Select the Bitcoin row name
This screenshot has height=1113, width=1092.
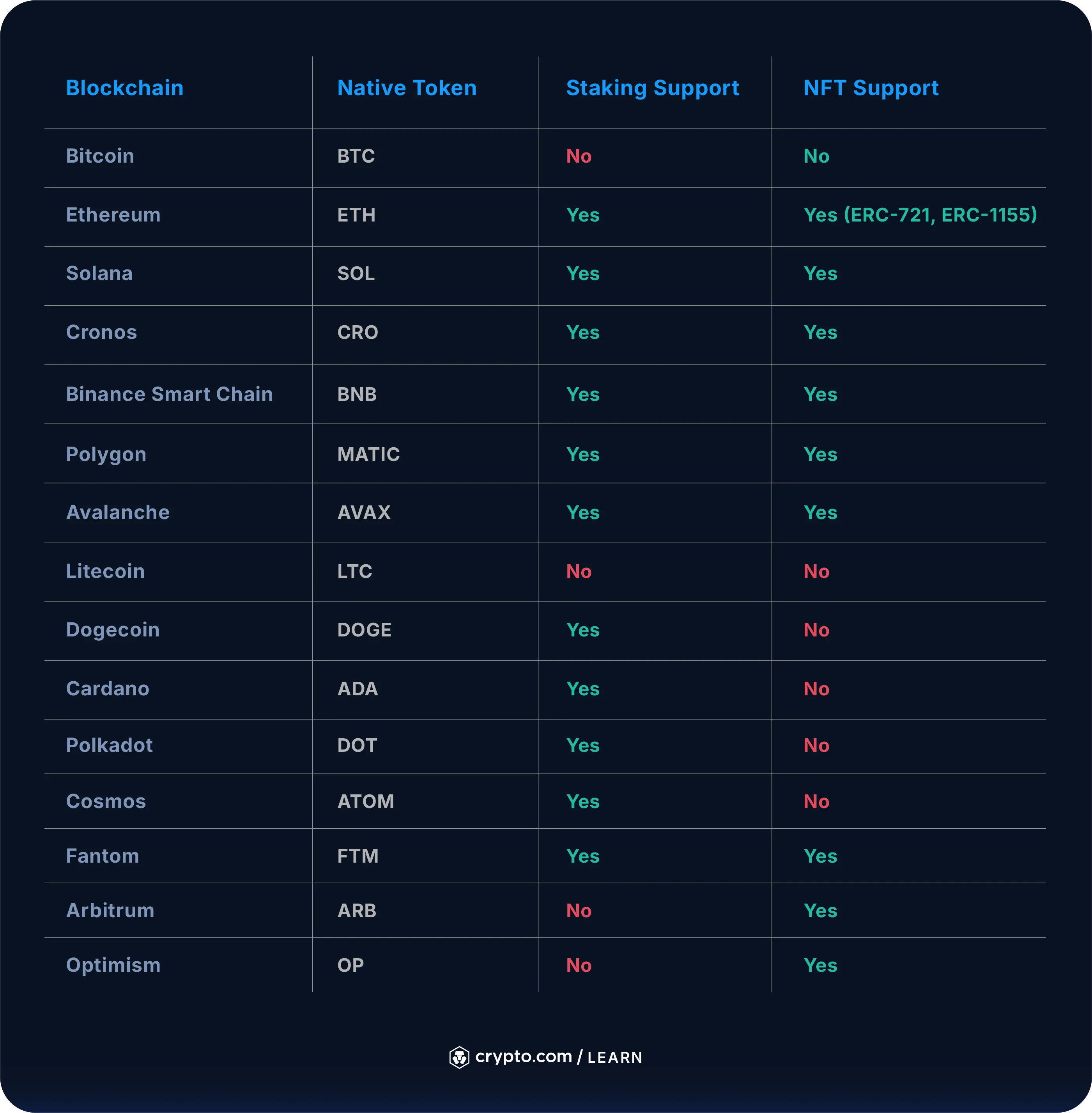(x=100, y=156)
